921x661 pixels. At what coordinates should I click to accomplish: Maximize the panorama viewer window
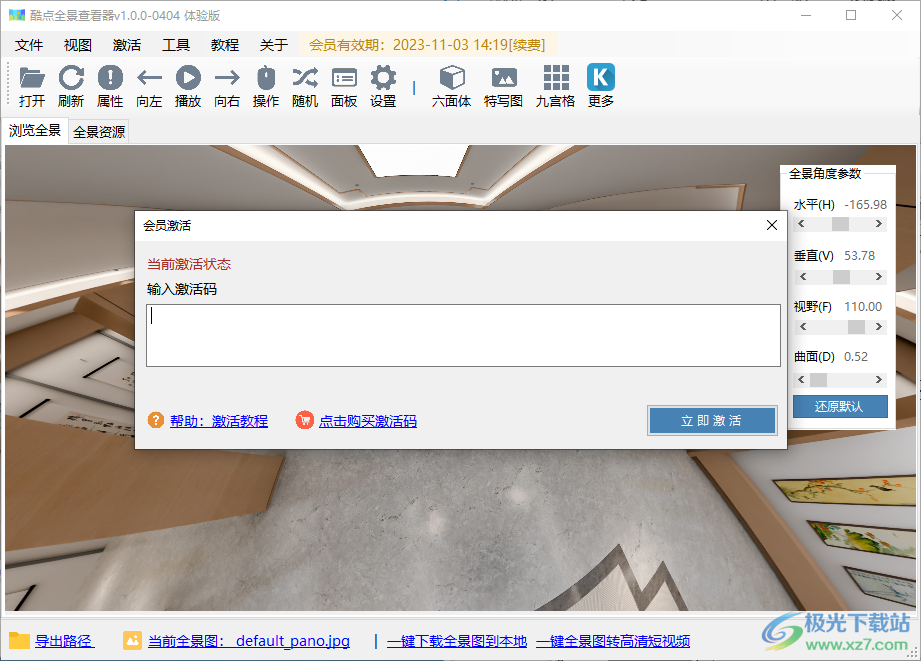pos(851,15)
